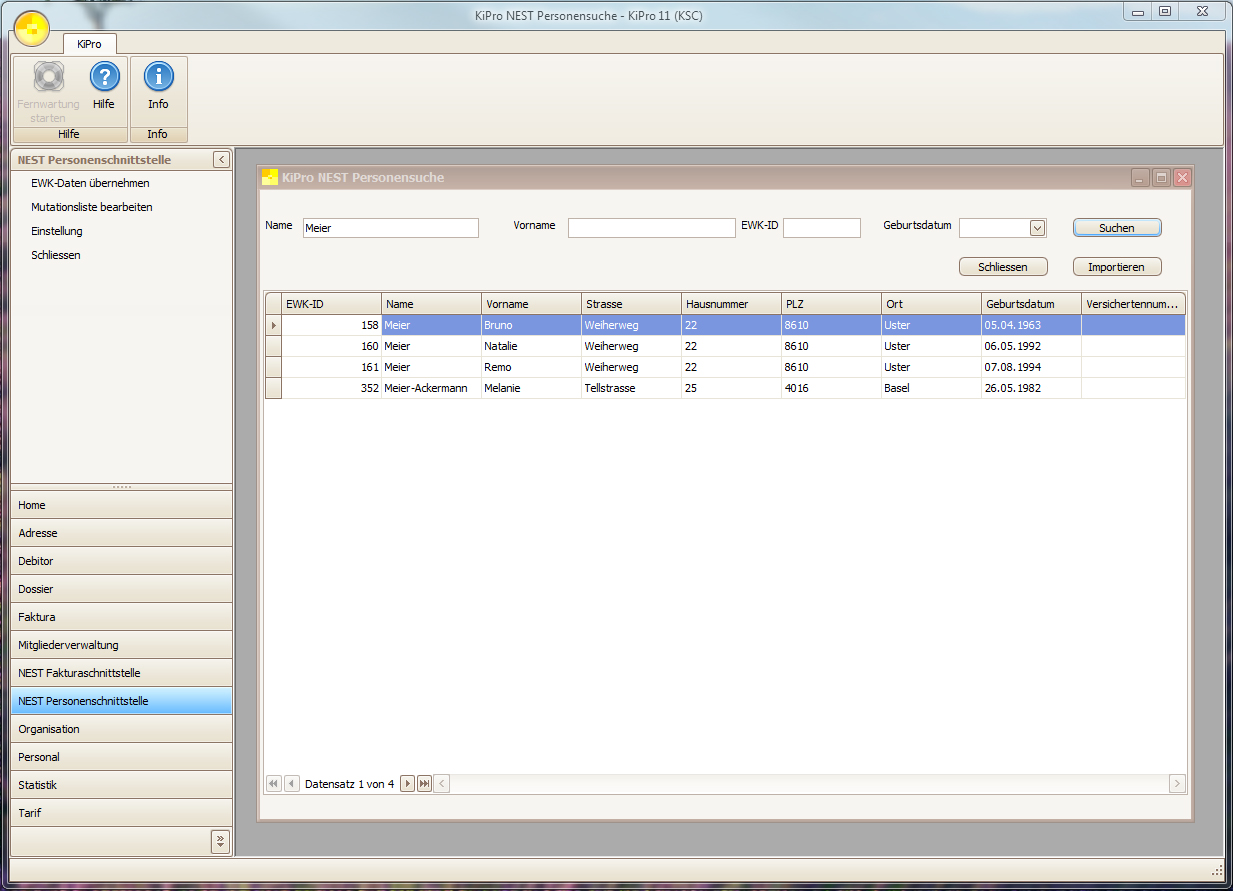The image size is (1233, 891).
Task: Click the Hilfe question mark icon
Action: pyautogui.click(x=104, y=78)
